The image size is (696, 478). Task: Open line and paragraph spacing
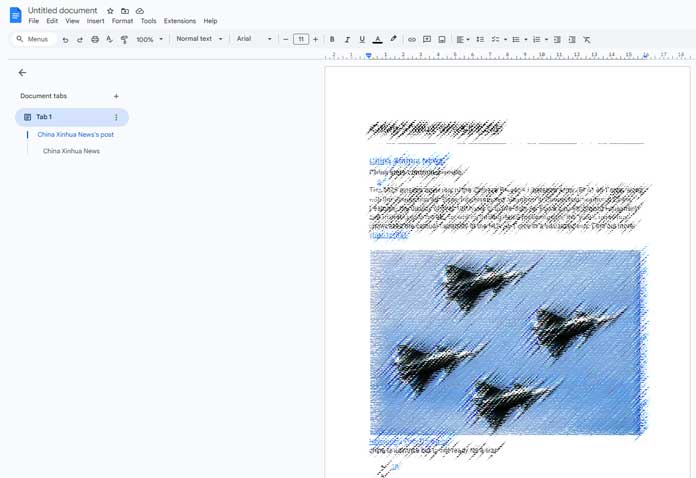click(480, 40)
